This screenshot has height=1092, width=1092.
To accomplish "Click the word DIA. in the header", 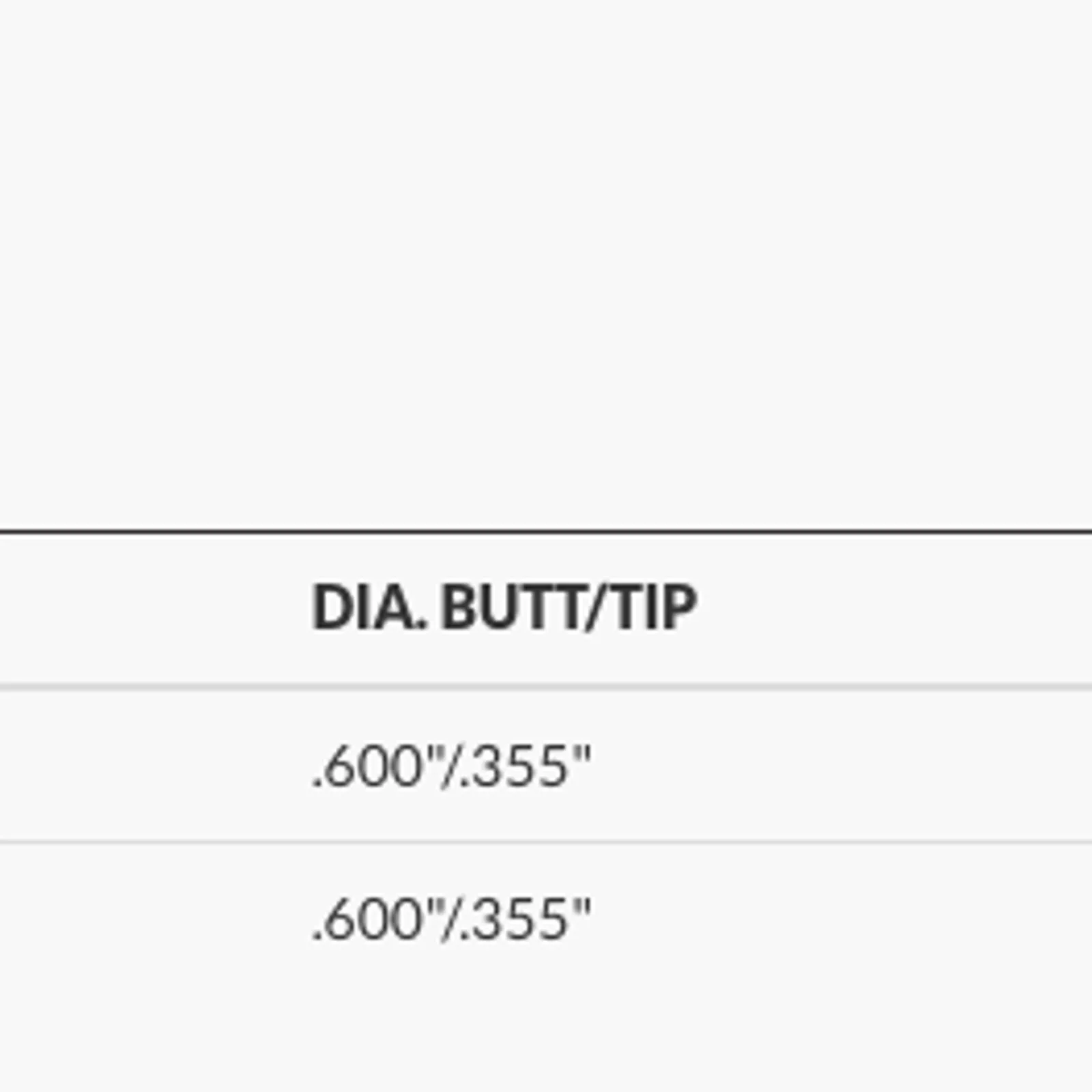I will click(369, 607).
